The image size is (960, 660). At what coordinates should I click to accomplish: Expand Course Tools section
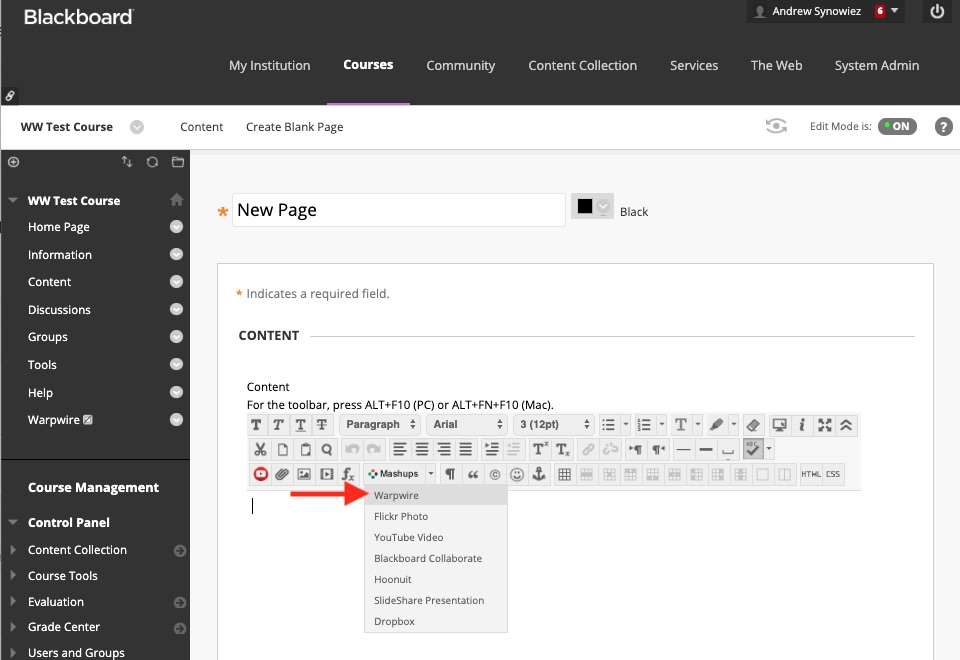tap(13, 576)
